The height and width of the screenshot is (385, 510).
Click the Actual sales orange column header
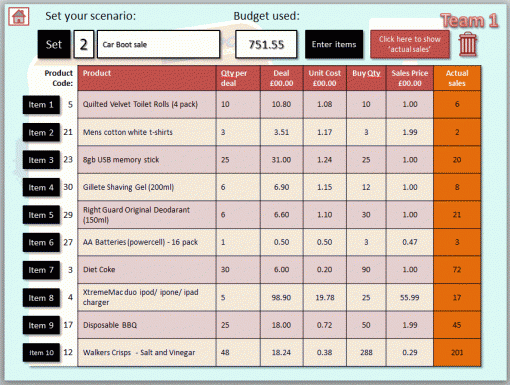[457, 78]
